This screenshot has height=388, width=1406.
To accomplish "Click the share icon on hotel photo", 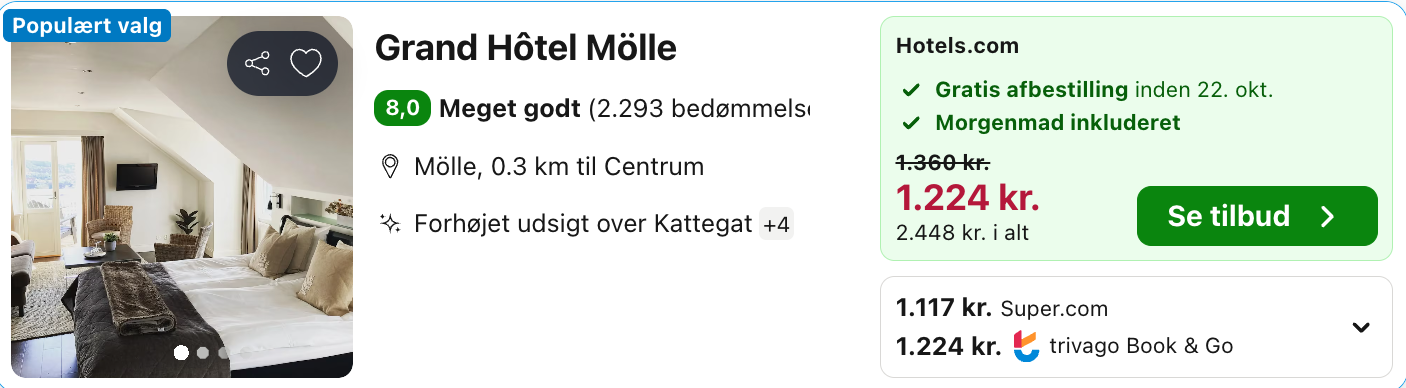I will click(x=257, y=65).
